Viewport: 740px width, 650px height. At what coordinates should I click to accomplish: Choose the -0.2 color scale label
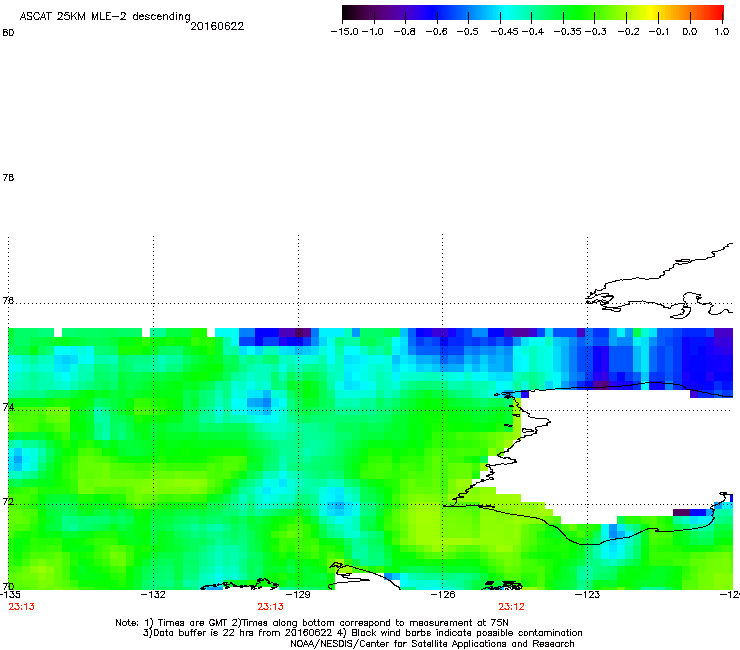coord(629,32)
